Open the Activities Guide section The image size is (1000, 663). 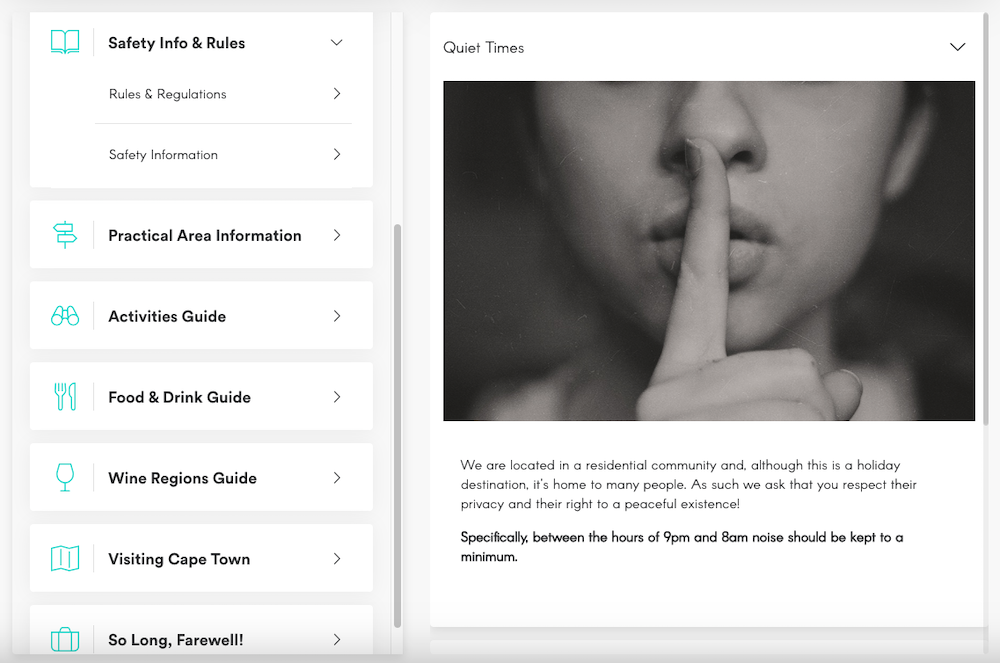202,316
